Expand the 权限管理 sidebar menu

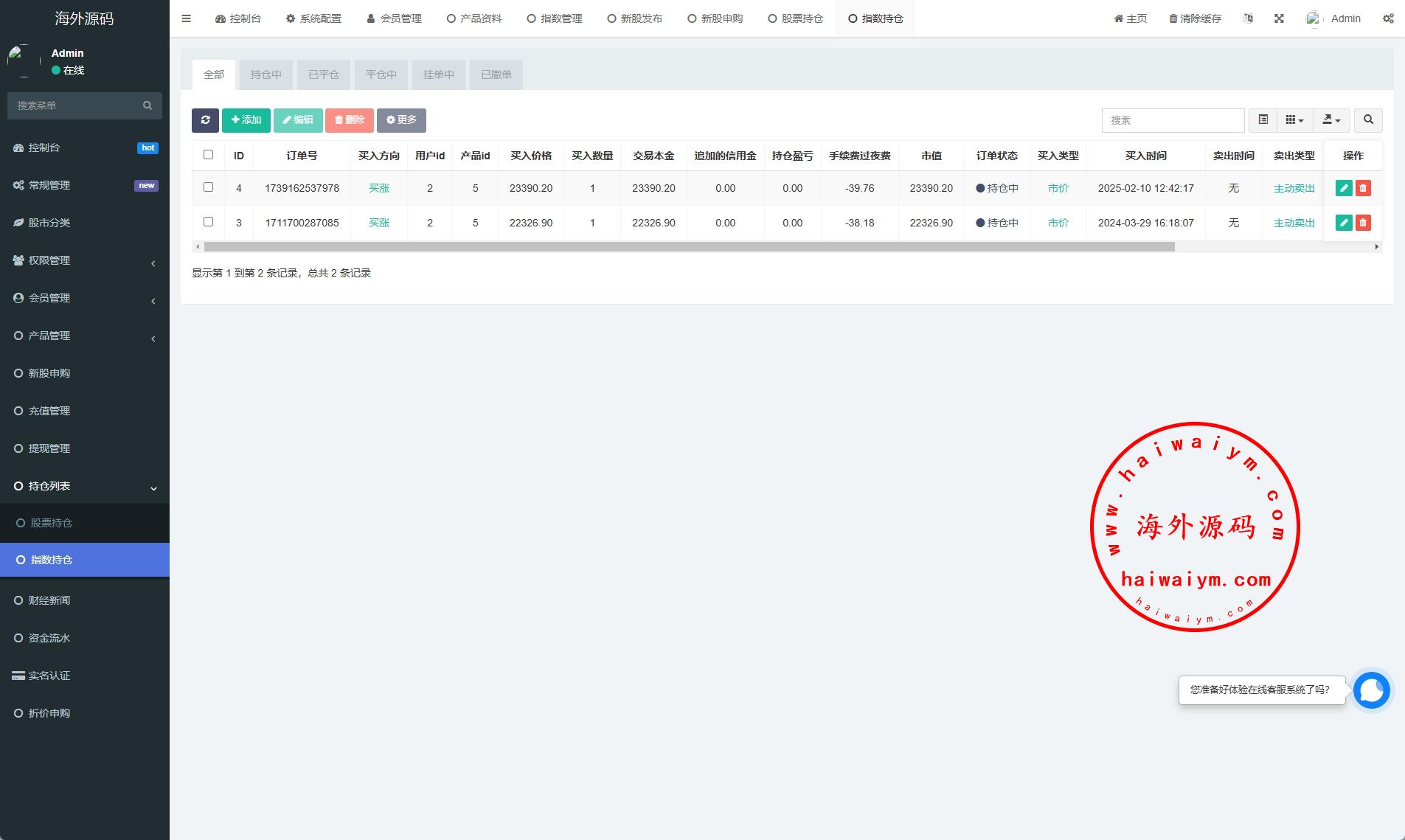(x=85, y=260)
